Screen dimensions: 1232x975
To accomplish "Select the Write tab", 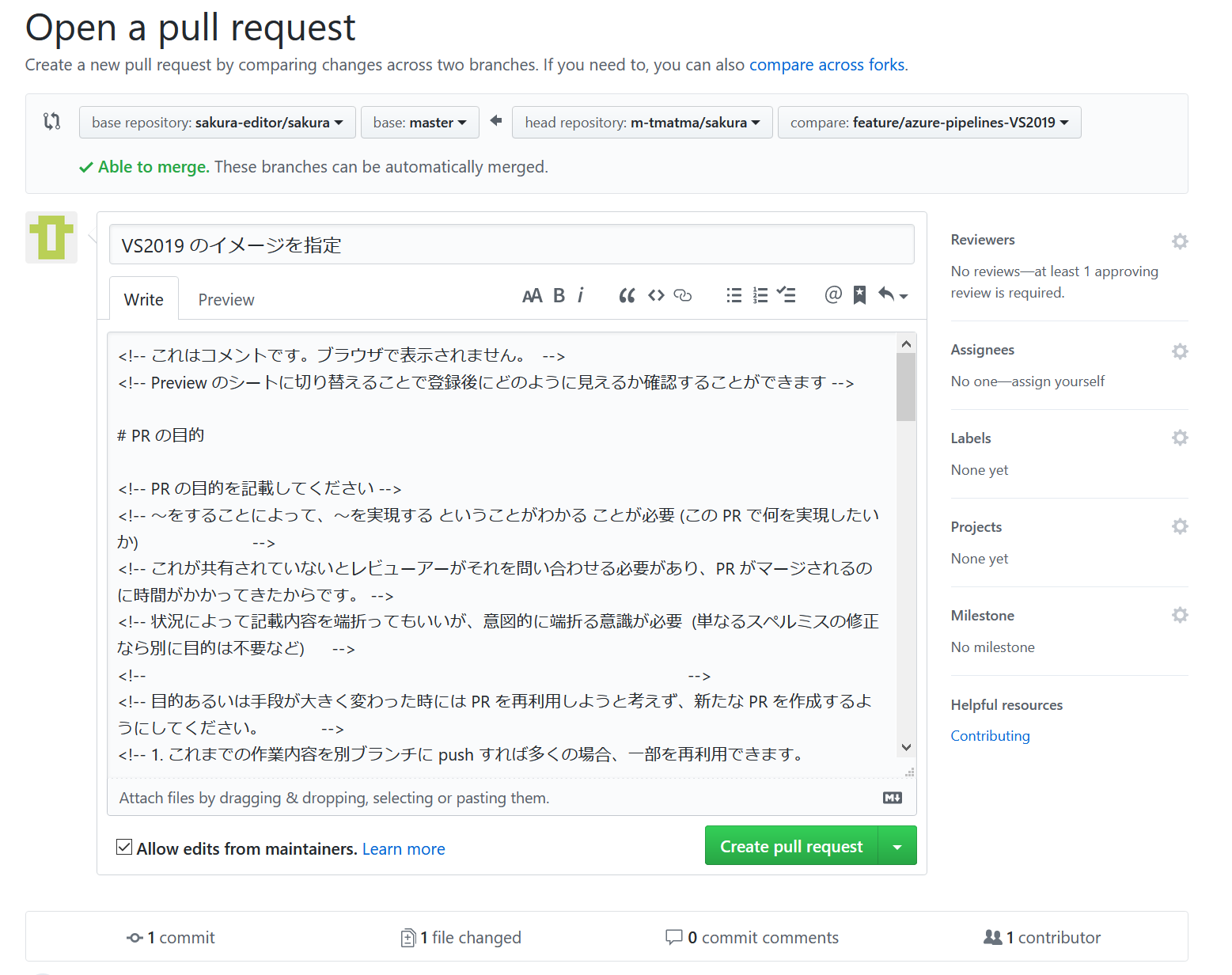I will click(143, 299).
